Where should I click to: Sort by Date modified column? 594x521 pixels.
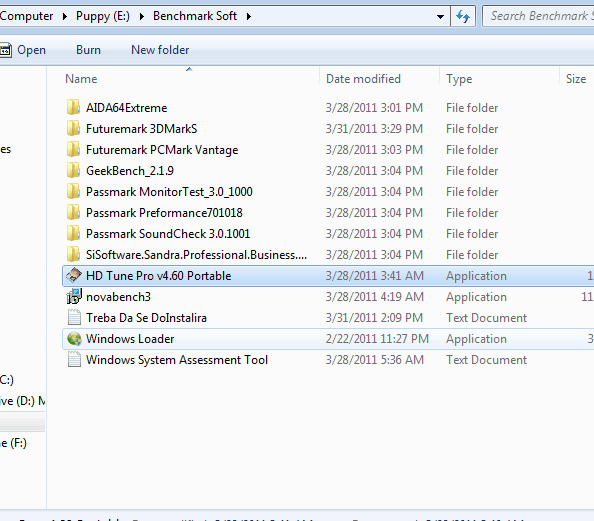363,79
